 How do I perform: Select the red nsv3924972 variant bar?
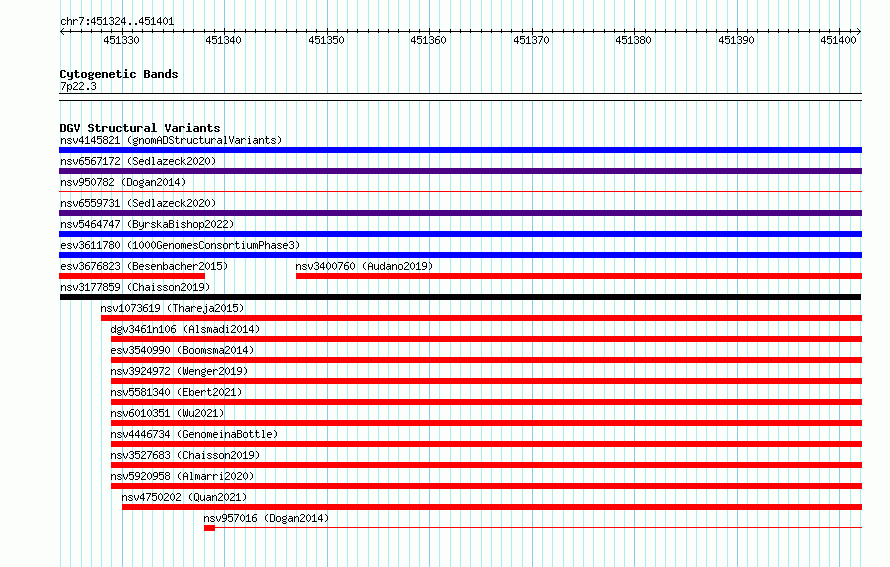(486, 381)
